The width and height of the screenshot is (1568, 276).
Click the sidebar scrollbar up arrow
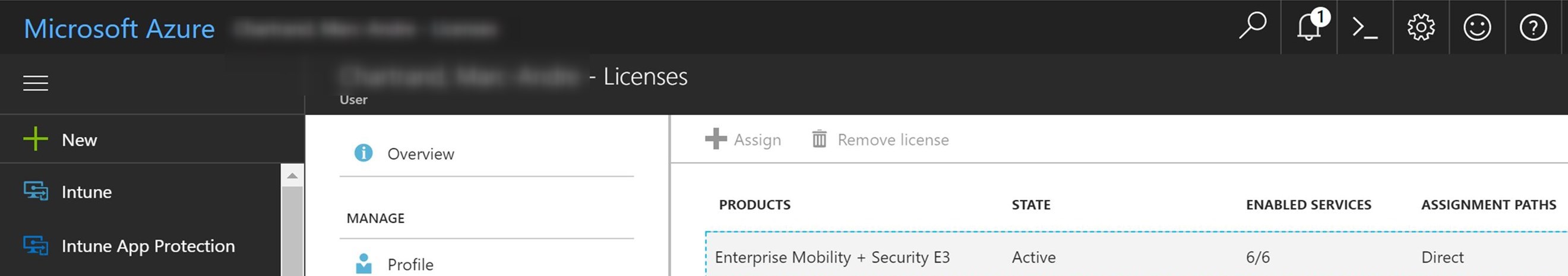(292, 176)
